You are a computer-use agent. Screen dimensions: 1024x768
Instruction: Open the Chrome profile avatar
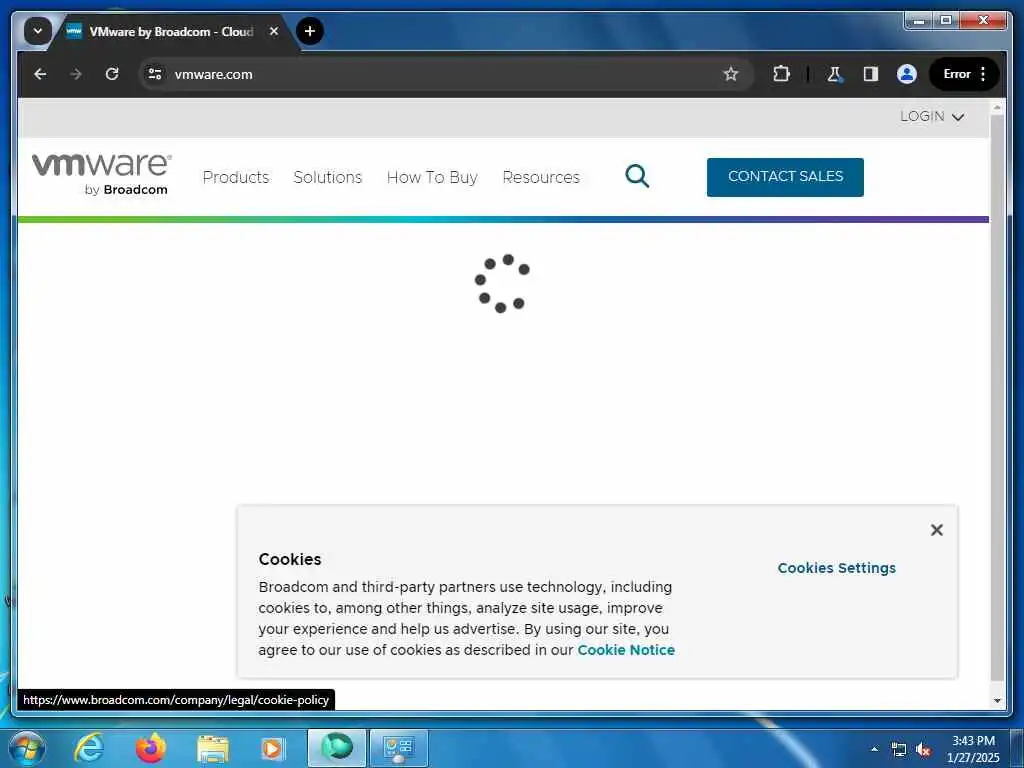point(906,74)
